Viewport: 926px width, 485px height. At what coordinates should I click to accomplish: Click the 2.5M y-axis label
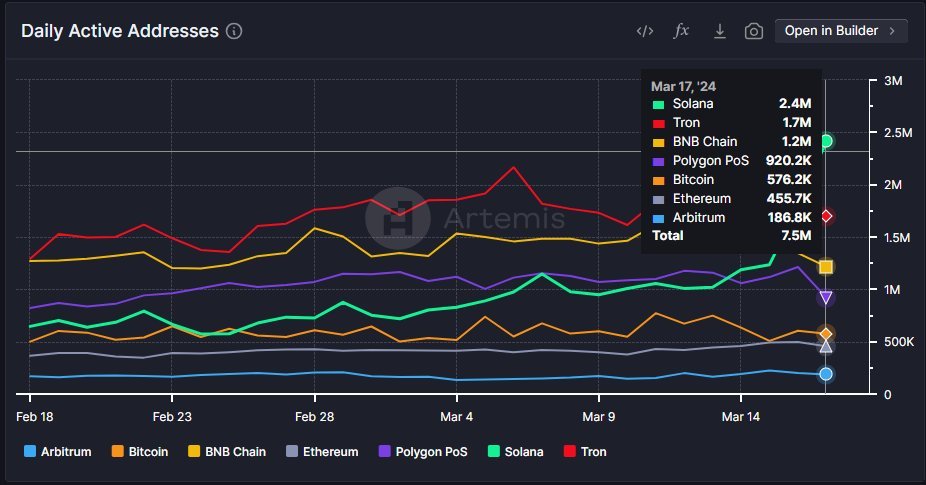tap(898, 132)
